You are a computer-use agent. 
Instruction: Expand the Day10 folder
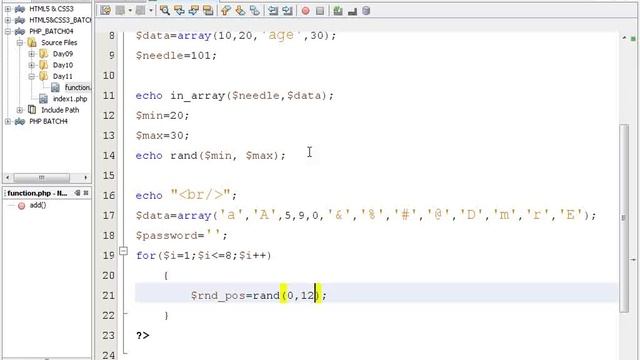point(31,65)
